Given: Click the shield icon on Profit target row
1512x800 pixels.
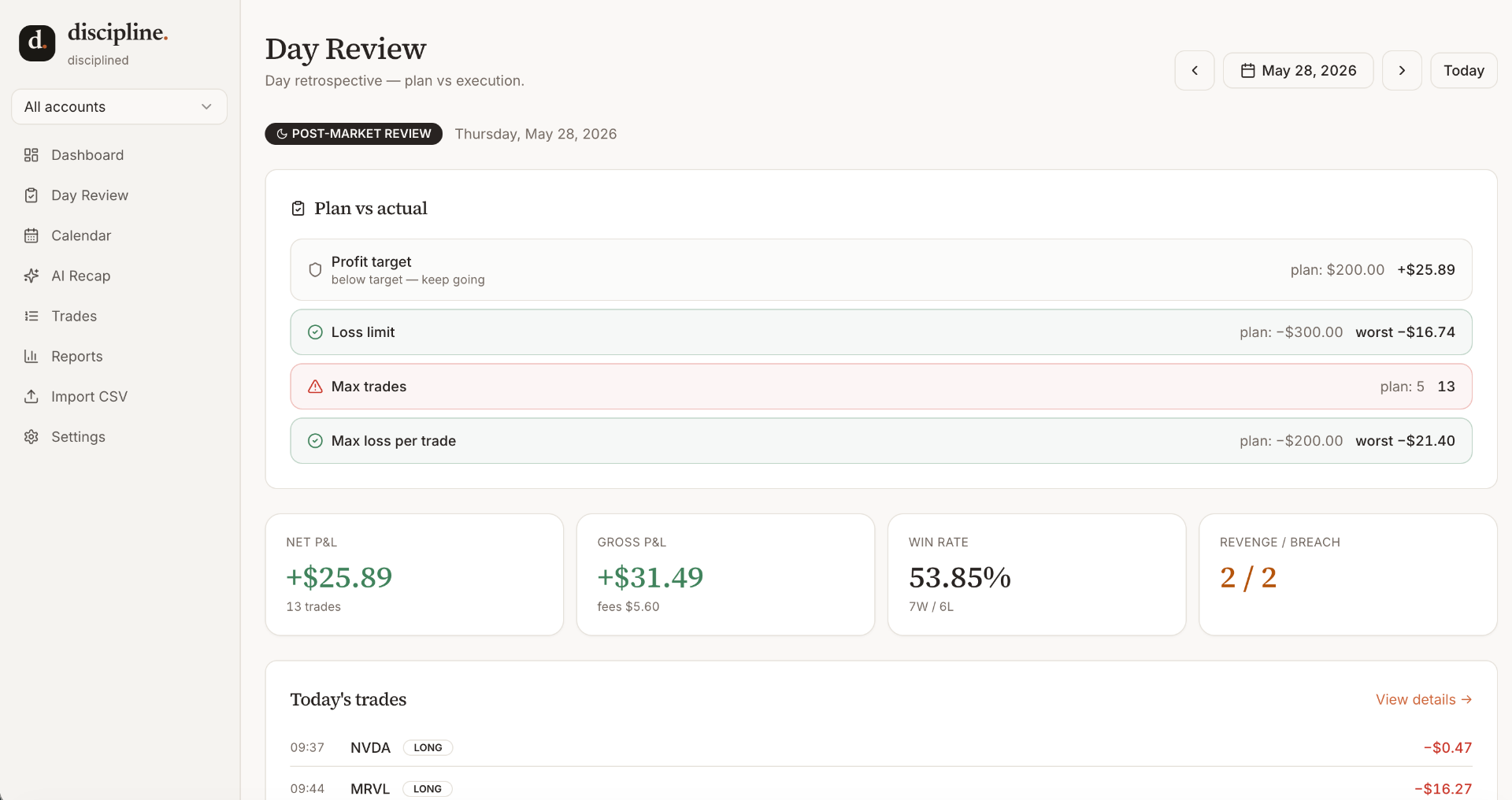Looking at the screenshot, I should [315, 270].
